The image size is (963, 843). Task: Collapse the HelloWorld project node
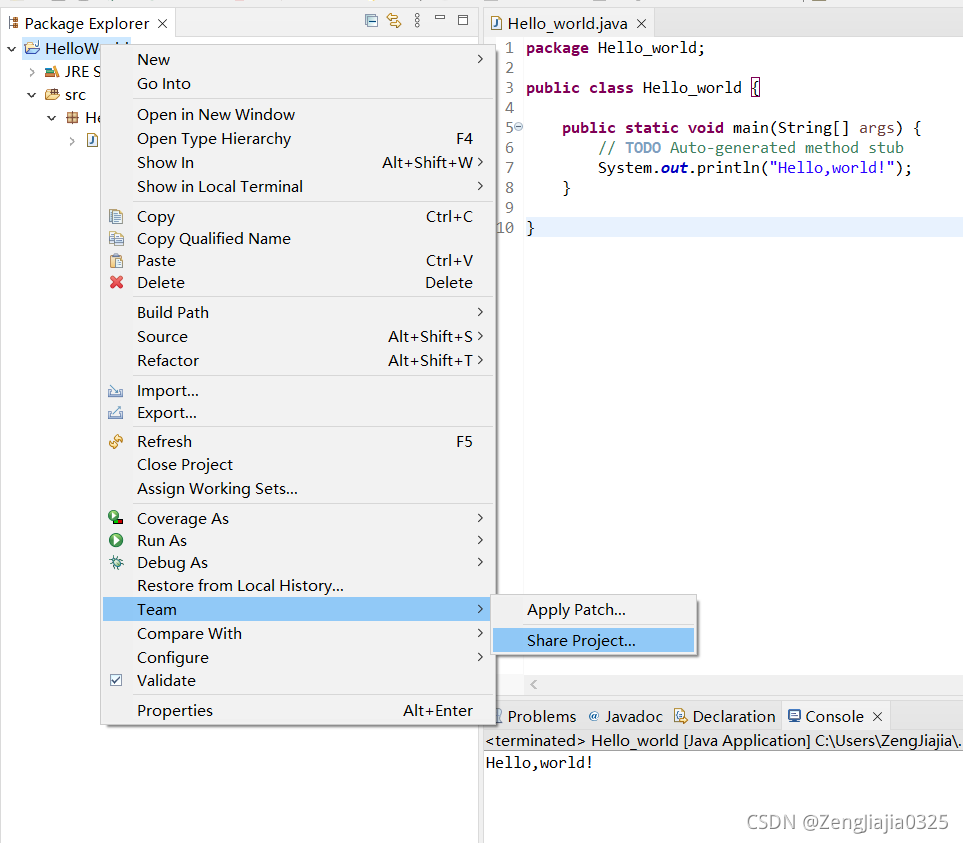[10, 48]
